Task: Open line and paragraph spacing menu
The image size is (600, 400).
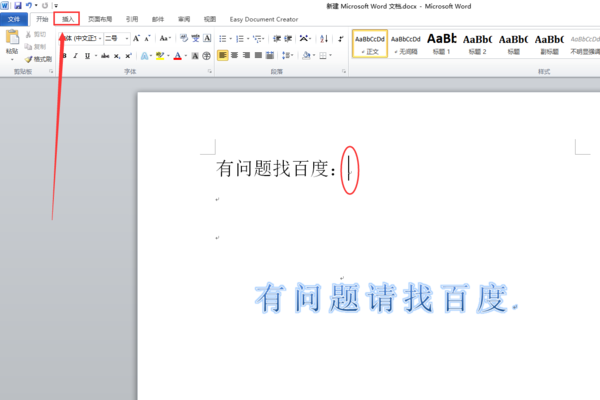Action: coord(287,56)
